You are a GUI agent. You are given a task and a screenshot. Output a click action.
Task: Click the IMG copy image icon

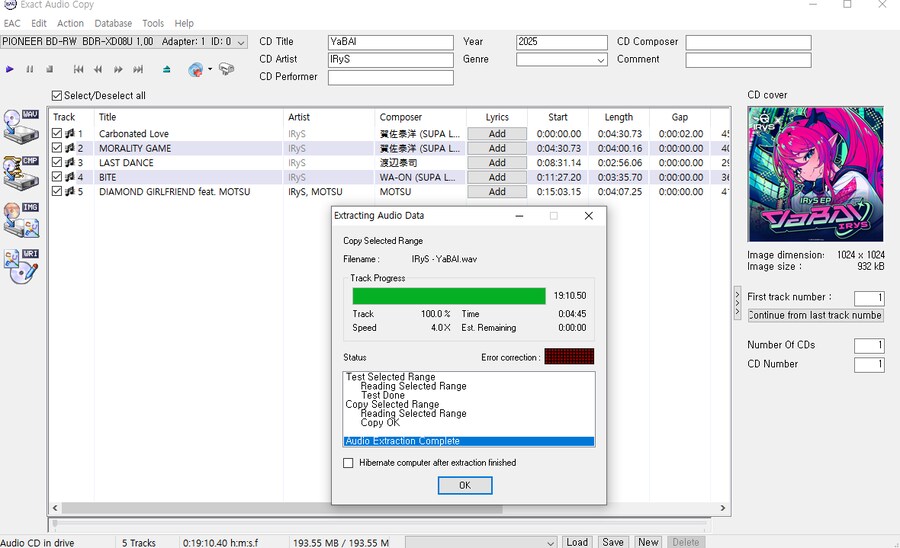22,219
